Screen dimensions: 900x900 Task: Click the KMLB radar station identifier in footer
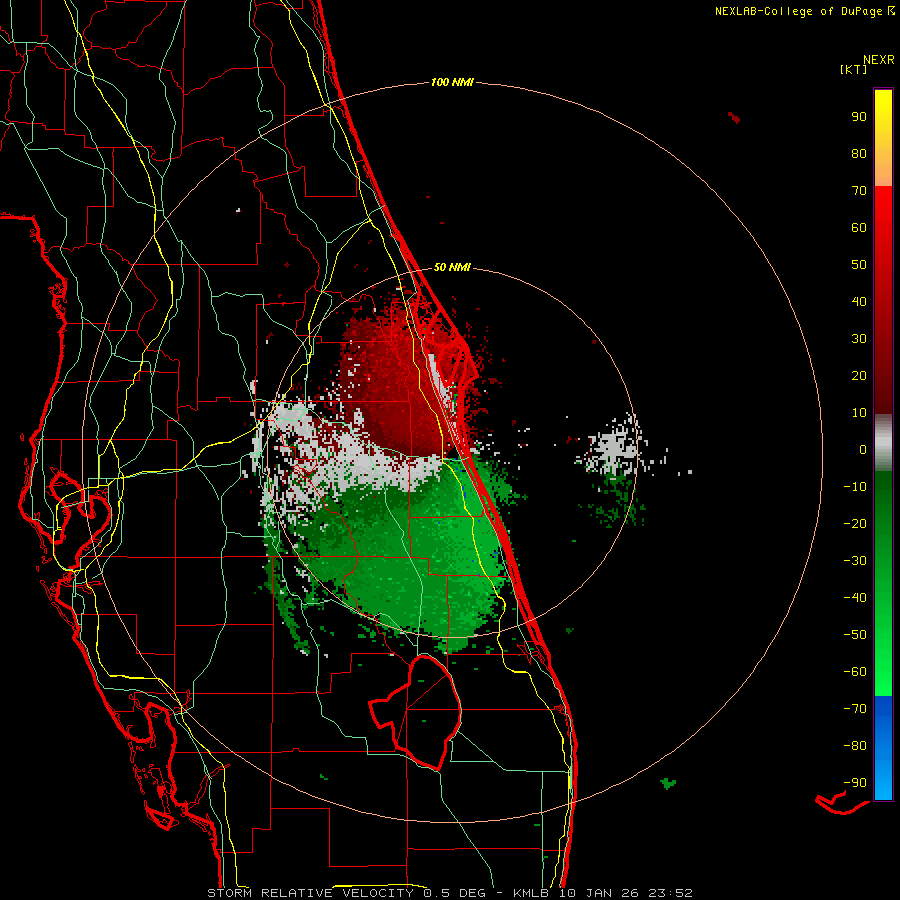pos(530,893)
